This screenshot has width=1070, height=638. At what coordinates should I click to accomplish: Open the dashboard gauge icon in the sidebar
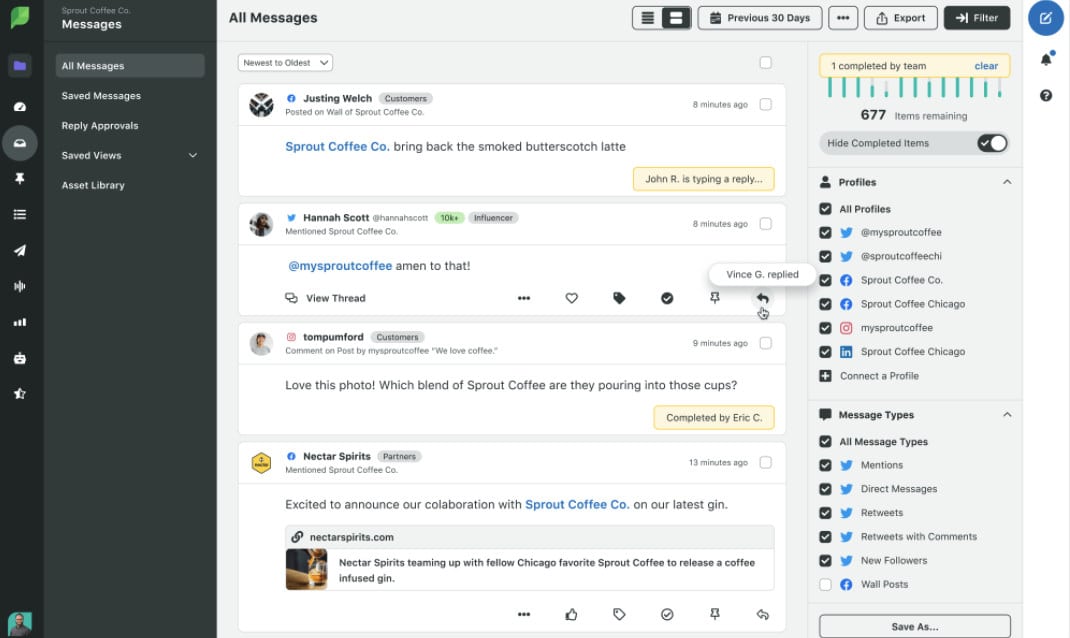20,106
